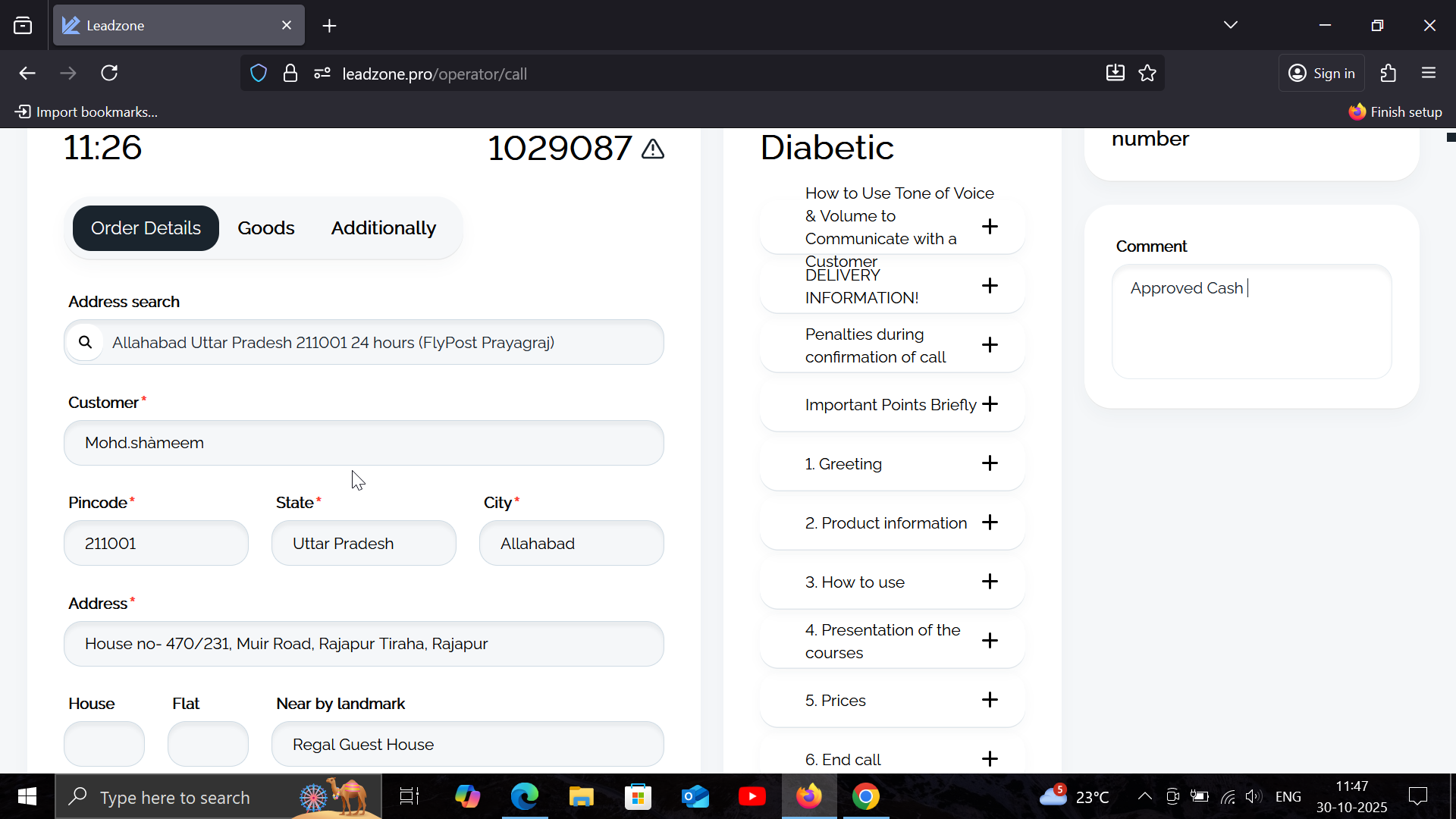The width and height of the screenshot is (1456, 819).
Task: Click the tracking protection shield icon
Action: click(x=259, y=73)
